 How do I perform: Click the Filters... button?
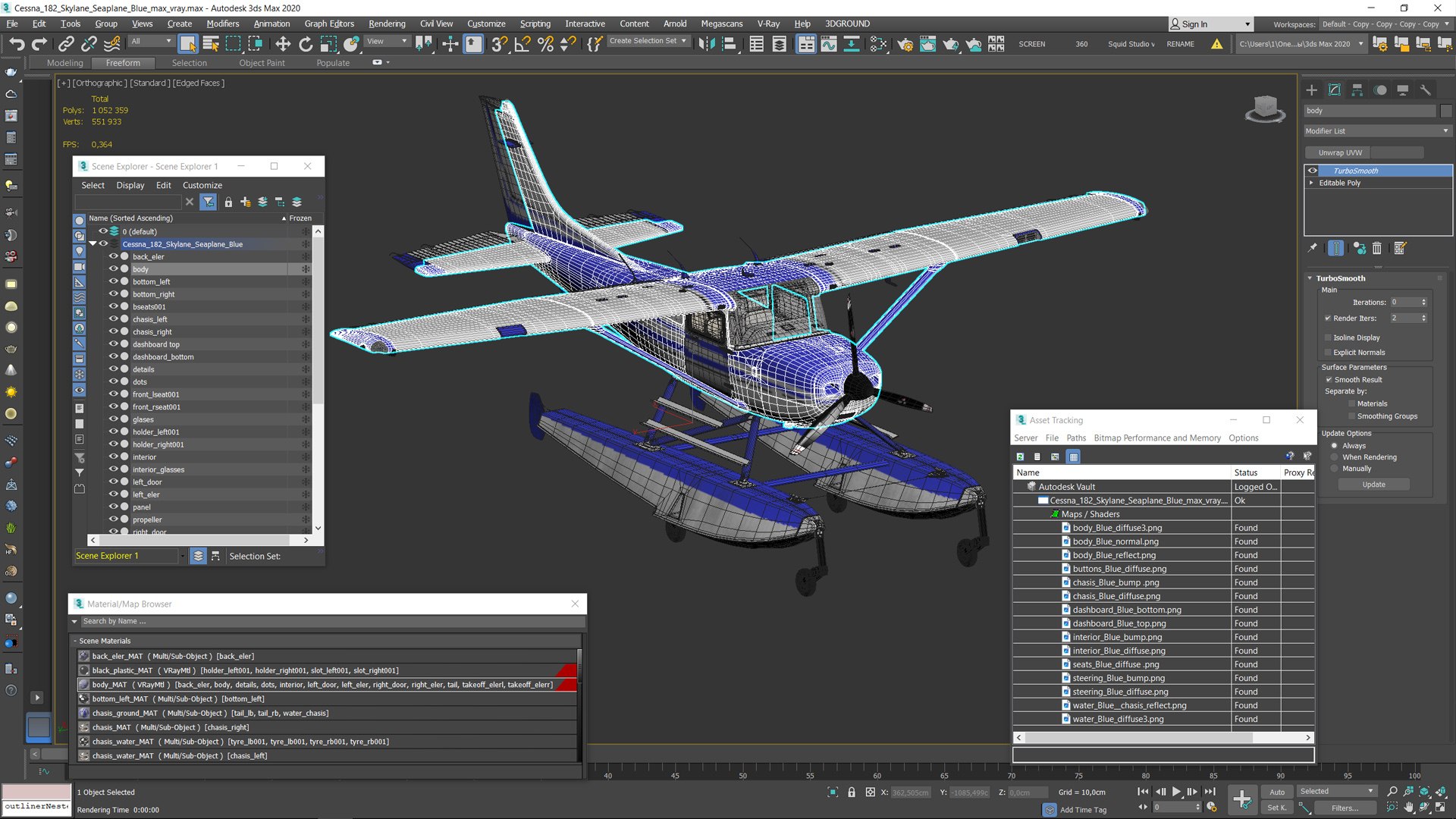pyautogui.click(x=1345, y=808)
